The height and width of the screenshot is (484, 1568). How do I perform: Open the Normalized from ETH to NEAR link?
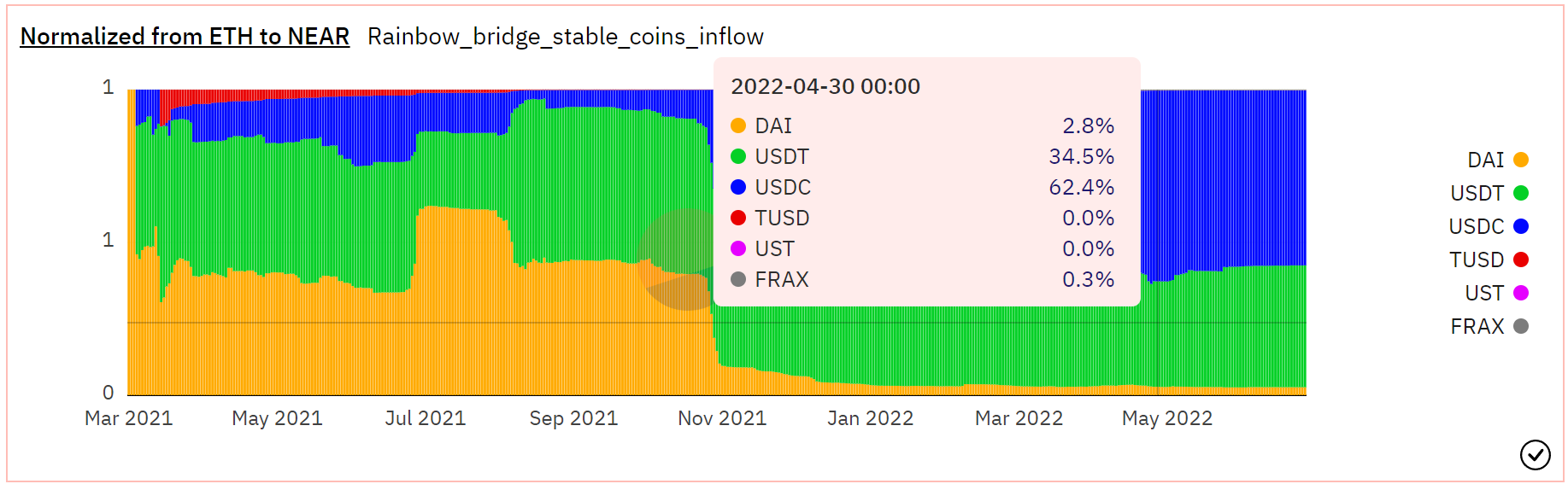point(185,37)
